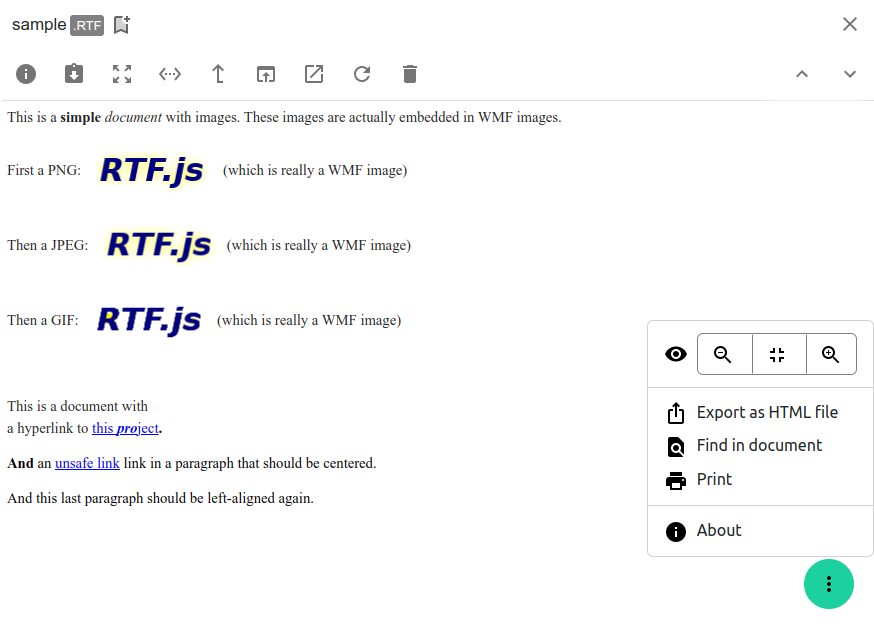Zoom in using the magnifier plus control
Screen dimensions: 874x628
(831, 354)
